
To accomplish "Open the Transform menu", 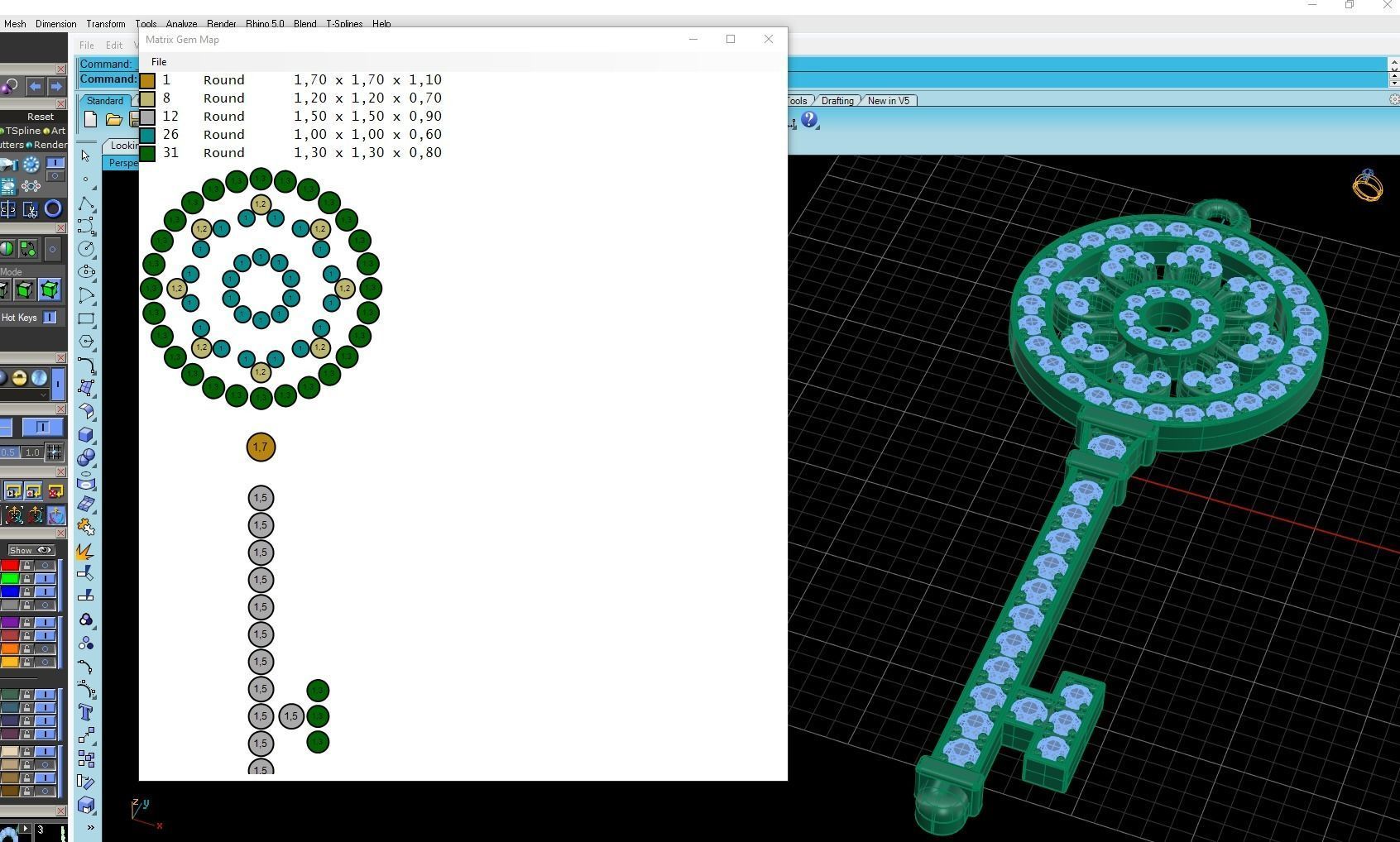I will pos(106,24).
